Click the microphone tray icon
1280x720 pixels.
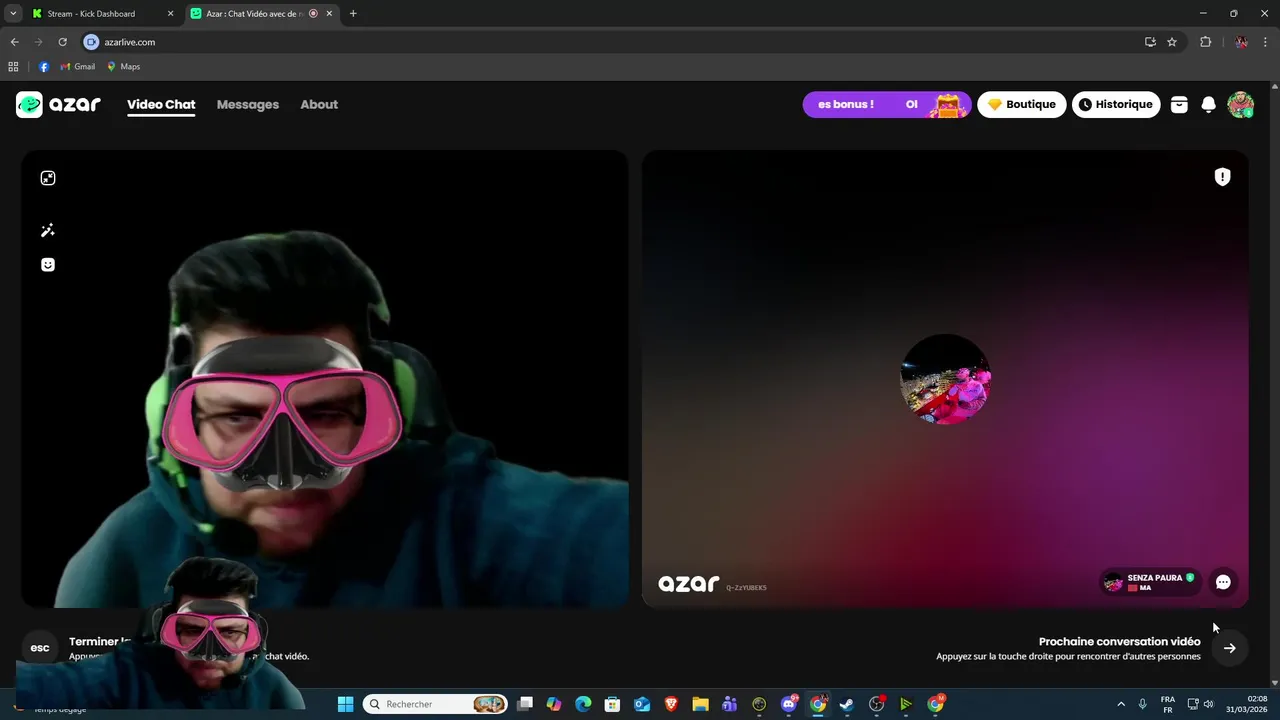[1142, 704]
